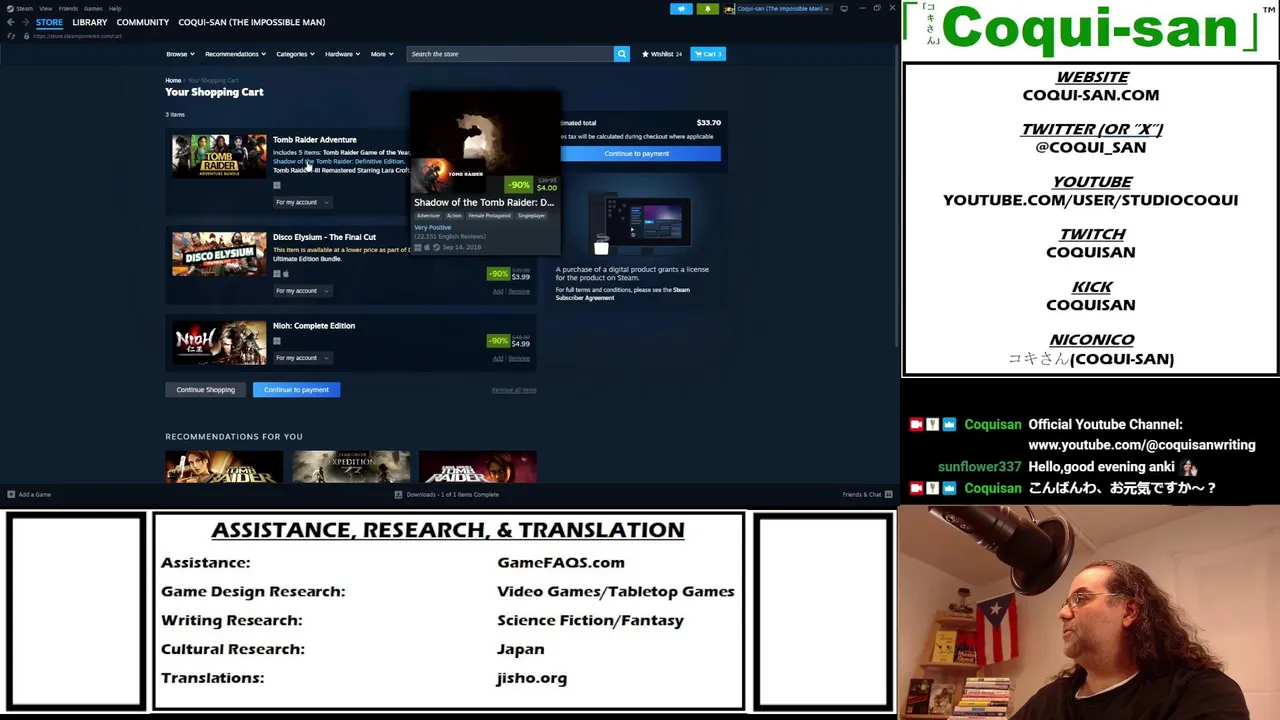This screenshot has height=720, width=1280.
Task: Click the user avatar next to Coqui-san
Action: click(x=729, y=9)
